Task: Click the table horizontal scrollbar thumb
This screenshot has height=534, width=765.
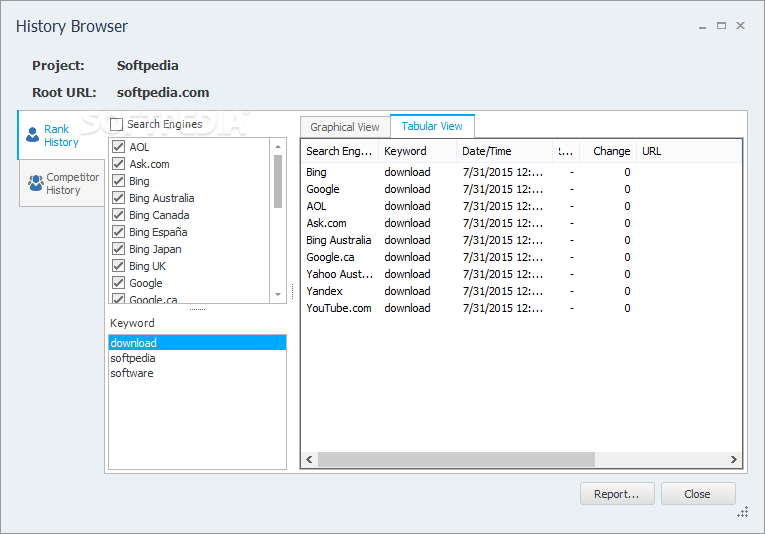Action: pos(456,459)
